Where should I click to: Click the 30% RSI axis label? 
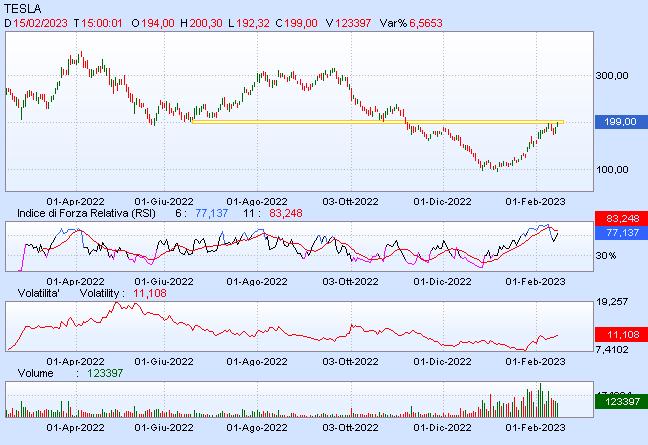[606, 256]
